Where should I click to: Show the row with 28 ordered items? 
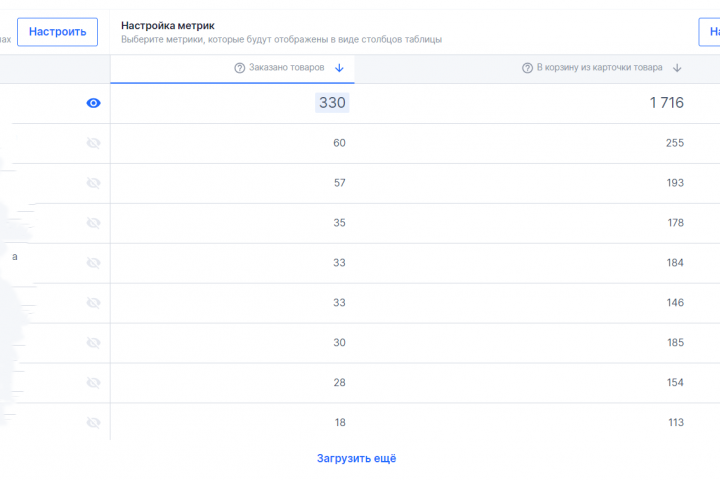(x=94, y=383)
